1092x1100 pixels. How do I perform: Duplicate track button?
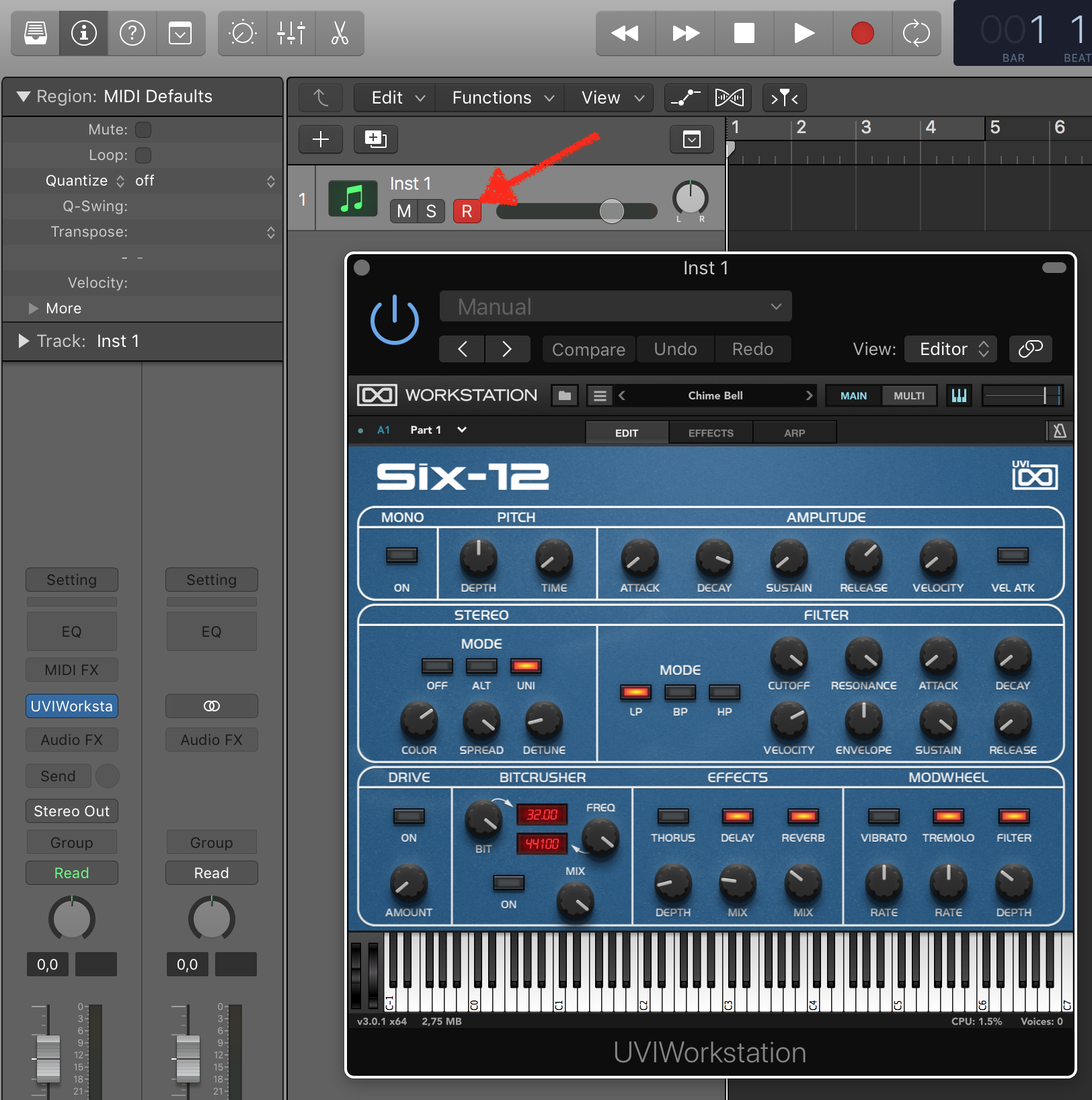tap(375, 139)
